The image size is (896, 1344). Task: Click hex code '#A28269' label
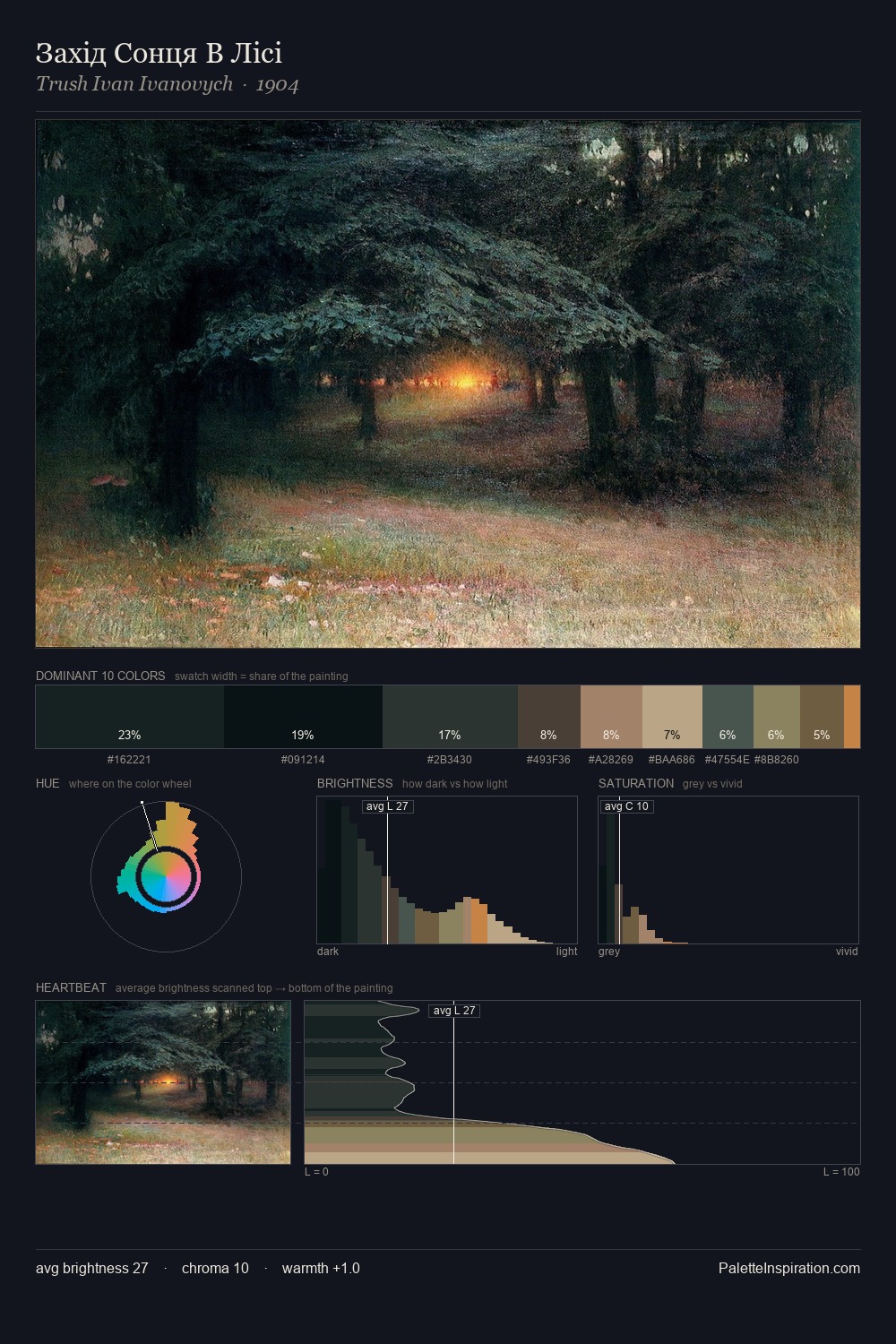(611, 760)
